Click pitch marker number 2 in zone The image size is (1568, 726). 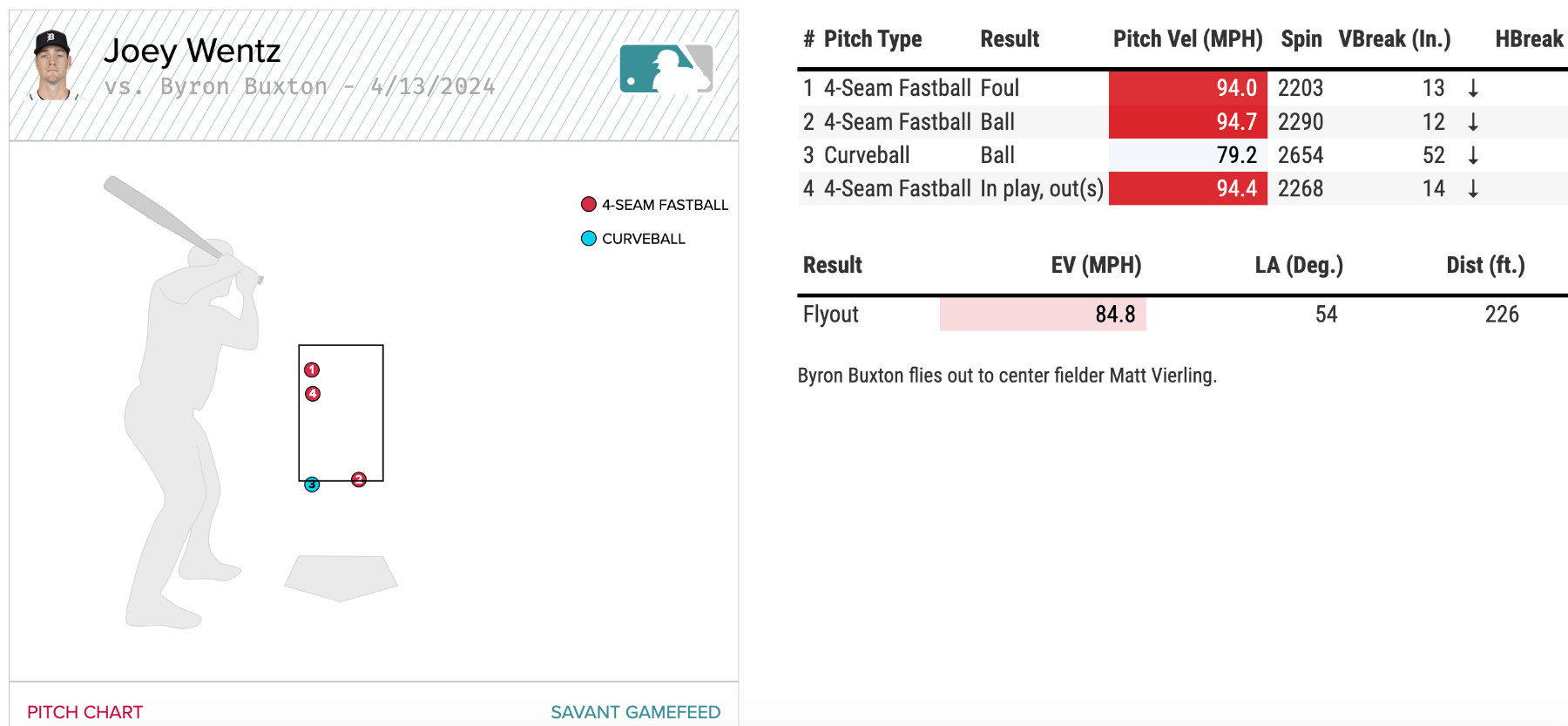(x=358, y=479)
